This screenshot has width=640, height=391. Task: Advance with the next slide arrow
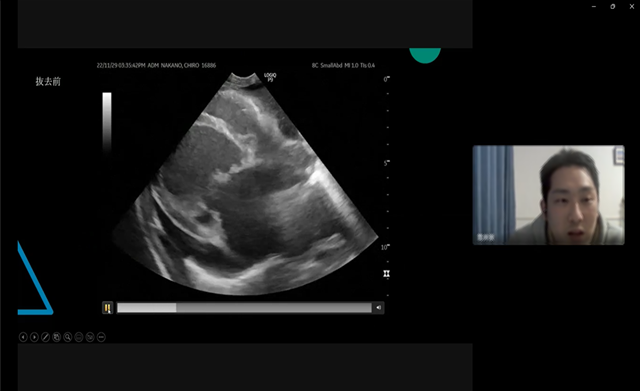coord(34,337)
